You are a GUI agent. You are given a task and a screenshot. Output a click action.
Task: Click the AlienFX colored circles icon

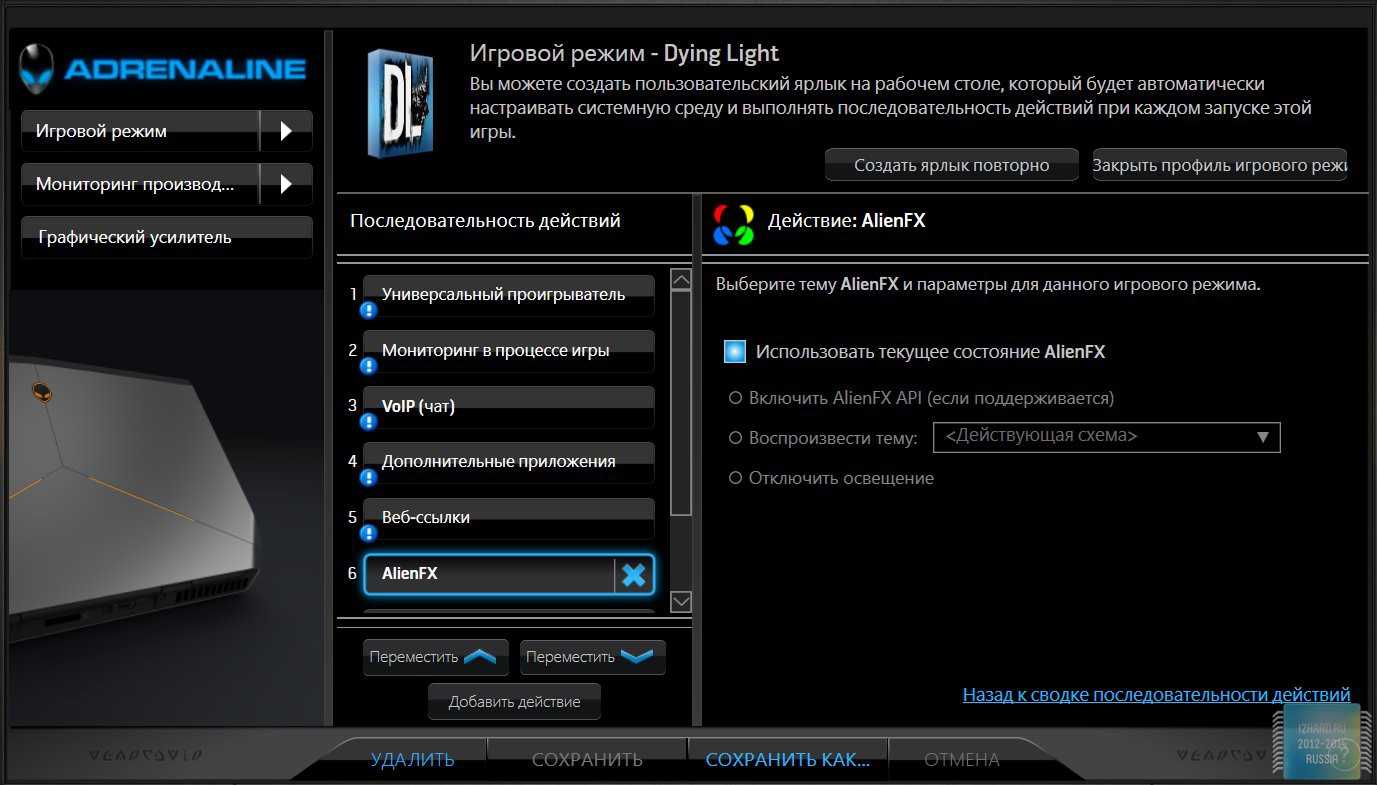733,224
